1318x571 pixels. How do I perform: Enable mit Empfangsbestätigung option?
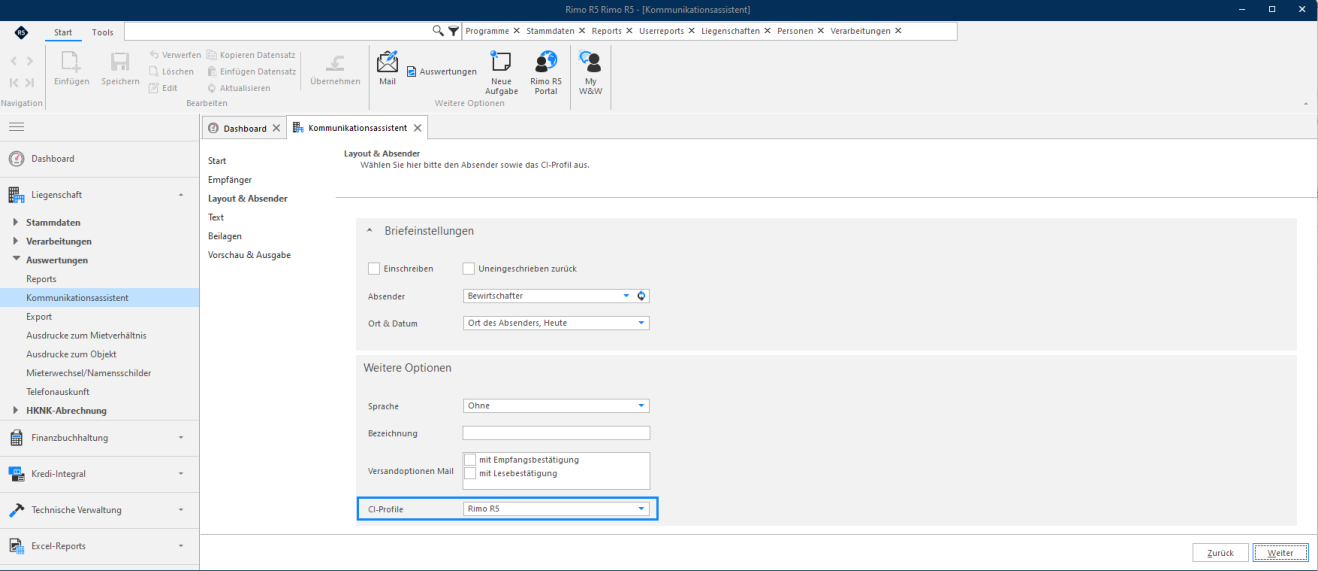[470, 460]
